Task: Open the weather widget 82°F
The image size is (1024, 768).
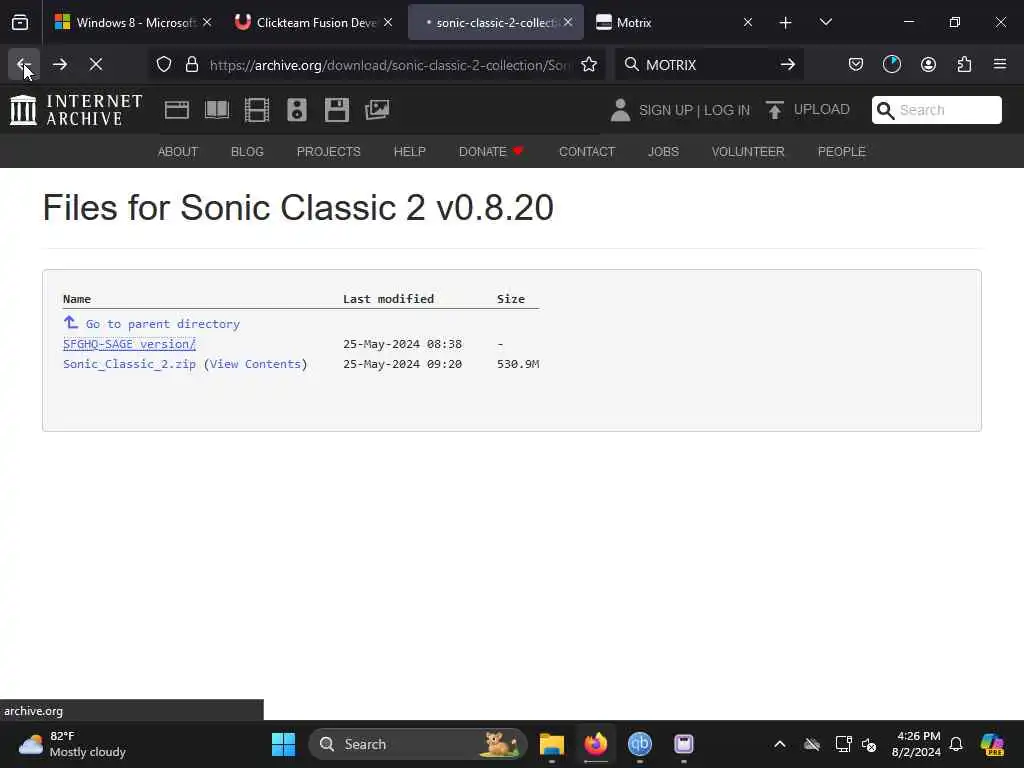Action: (x=72, y=744)
